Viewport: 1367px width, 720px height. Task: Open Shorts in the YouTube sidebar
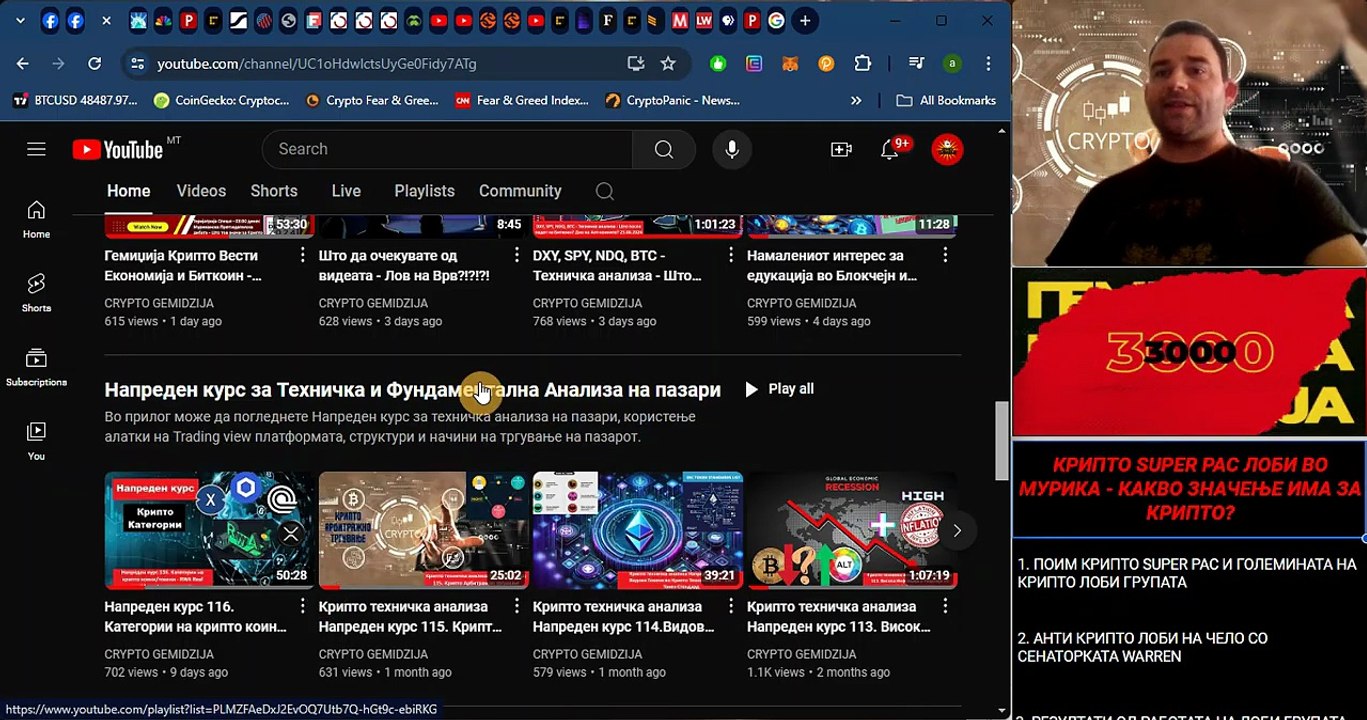36,293
